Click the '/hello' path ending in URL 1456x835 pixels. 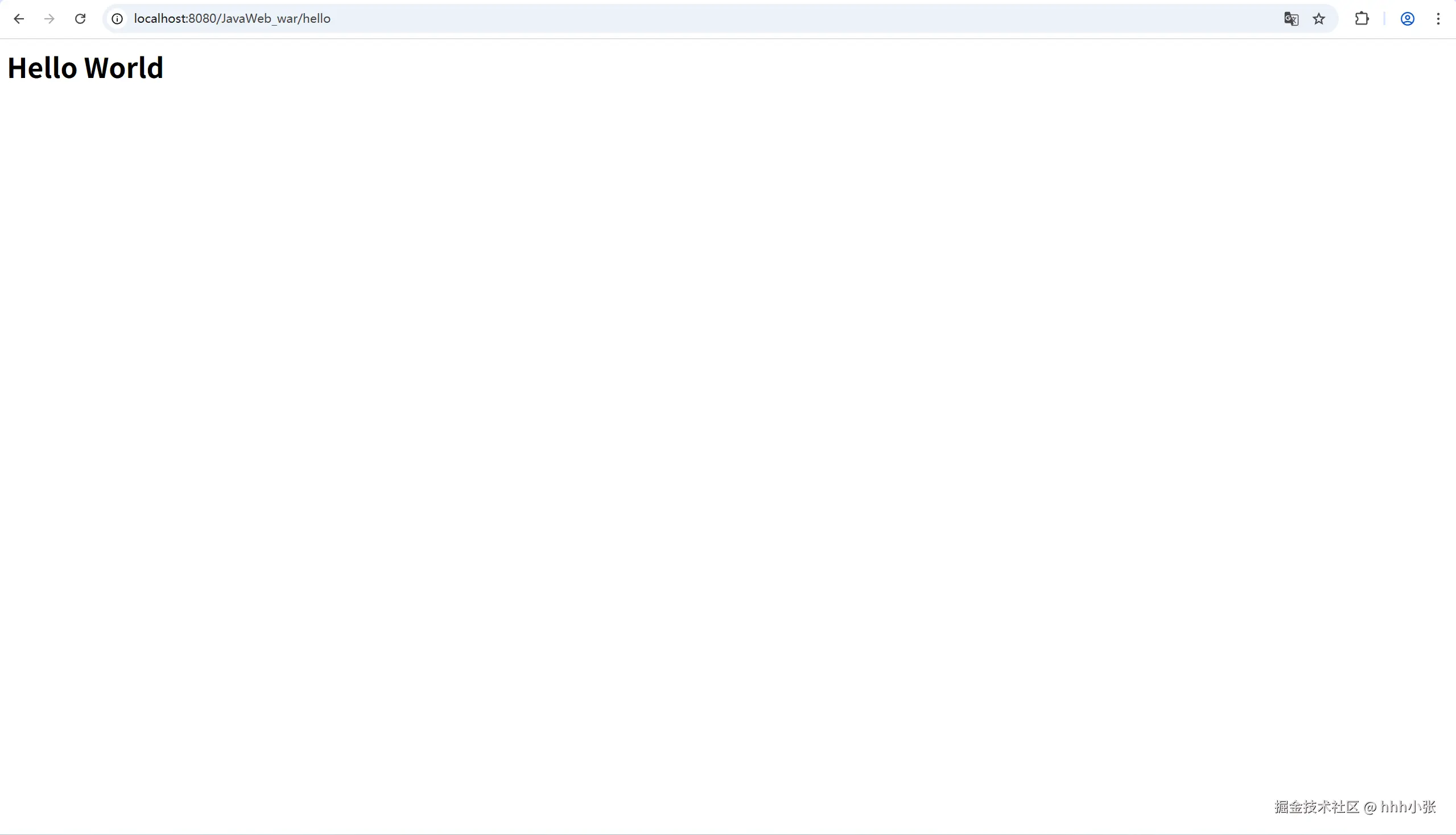pos(316,19)
